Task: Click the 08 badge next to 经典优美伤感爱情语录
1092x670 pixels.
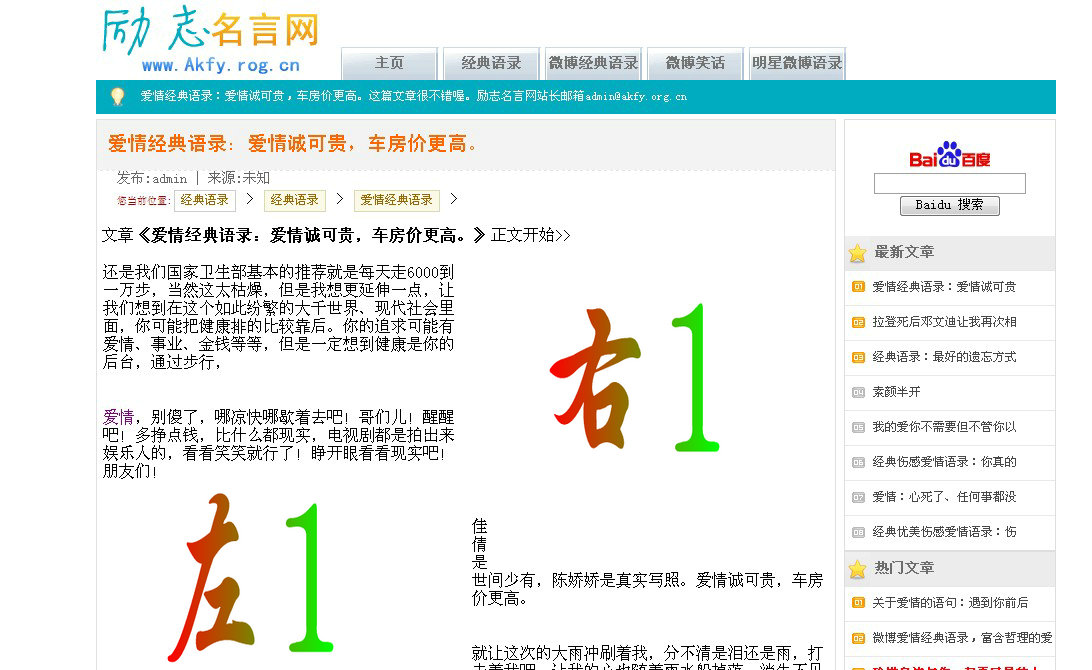Action: [x=858, y=532]
